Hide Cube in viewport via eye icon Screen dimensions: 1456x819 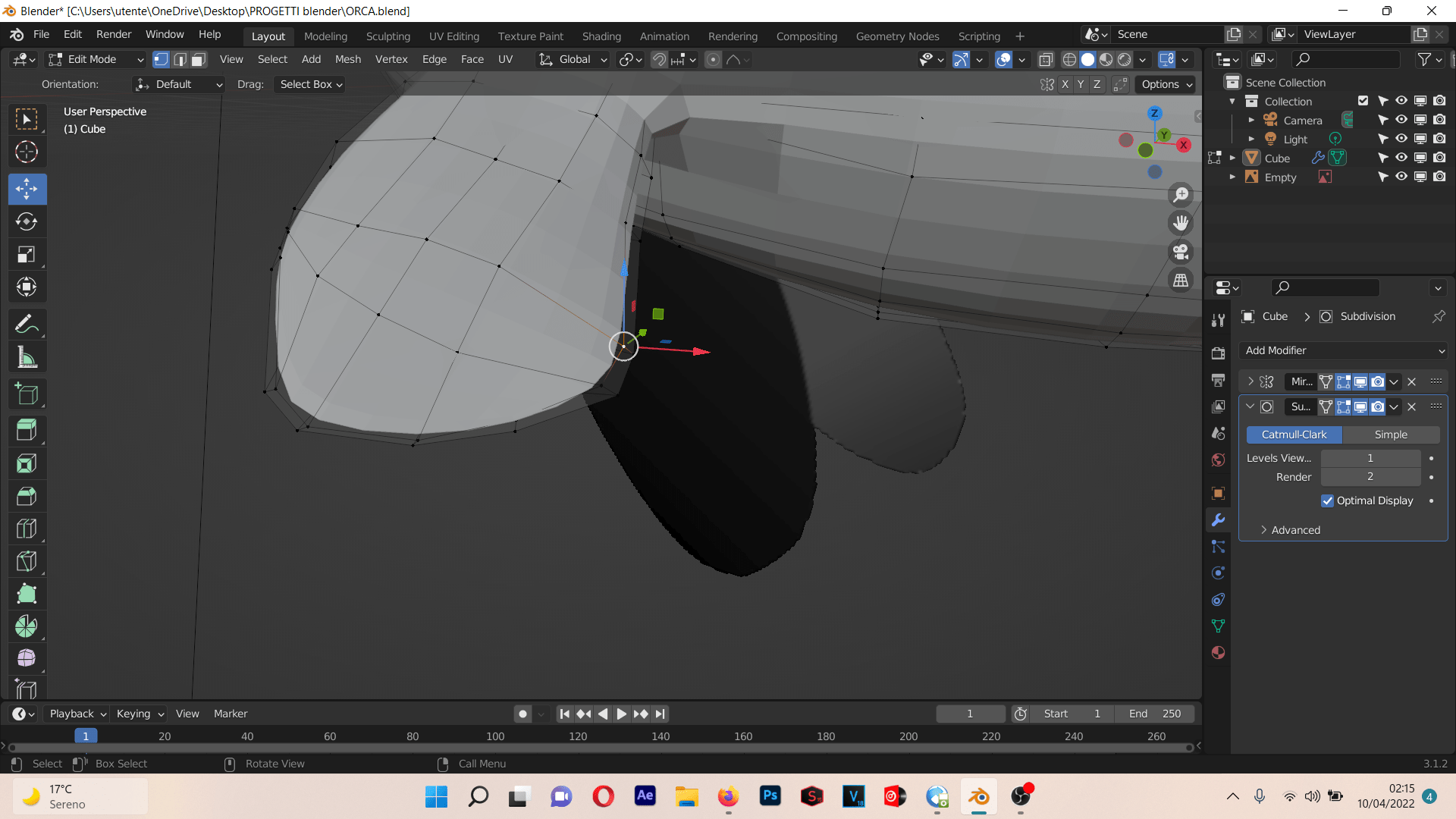pyautogui.click(x=1401, y=158)
